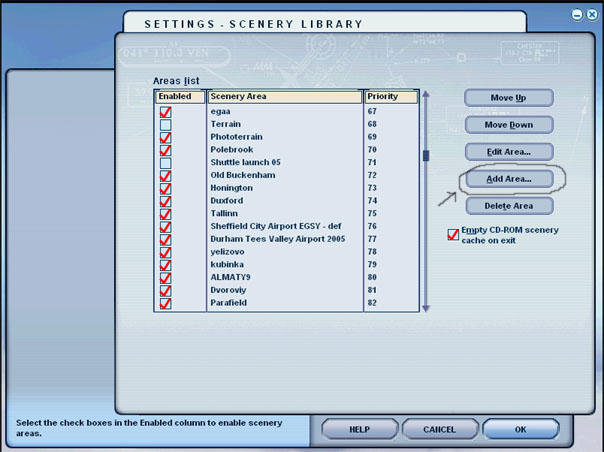Image resolution: width=604 pixels, height=452 pixels.
Task: Disable Durham Tees Valley Airport 2005 checkbox
Action: click(x=166, y=239)
